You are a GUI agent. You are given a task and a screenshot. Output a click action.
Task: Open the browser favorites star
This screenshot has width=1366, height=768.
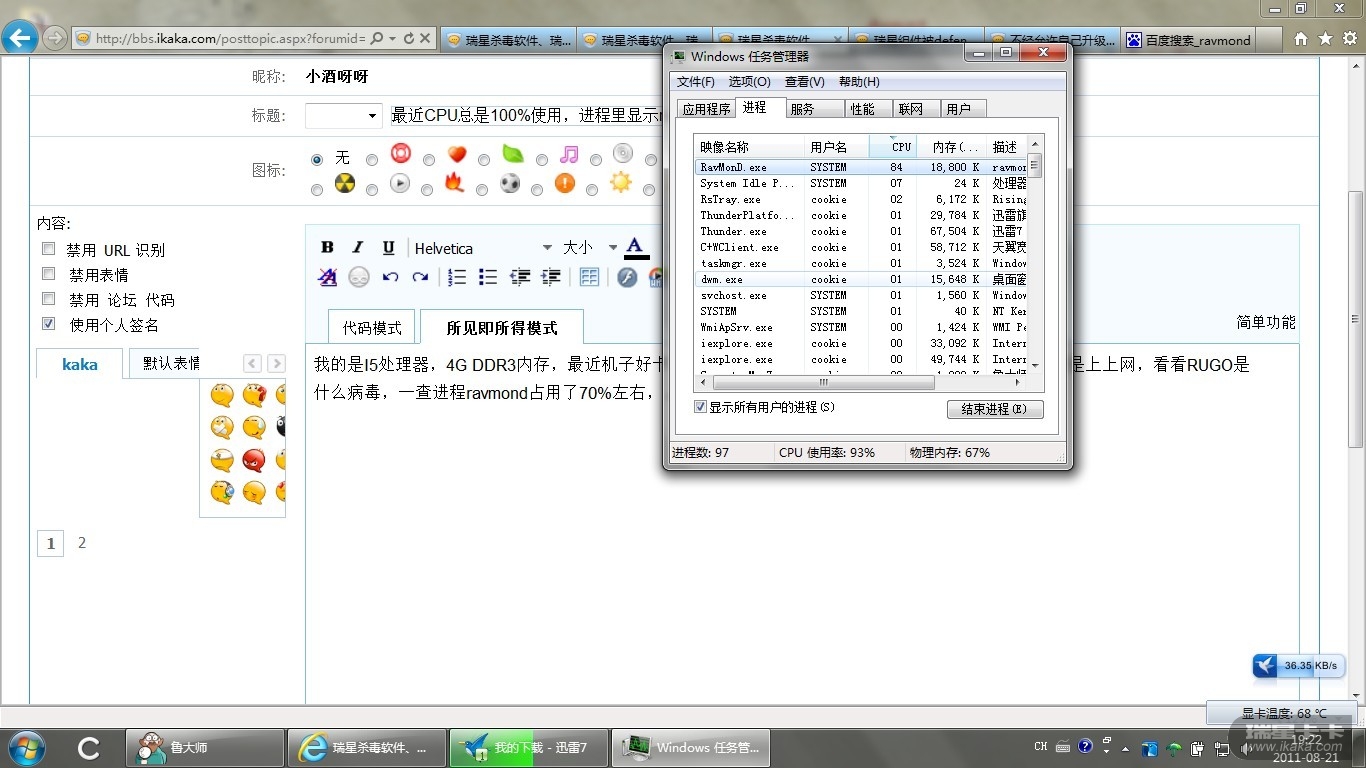pos(1325,39)
